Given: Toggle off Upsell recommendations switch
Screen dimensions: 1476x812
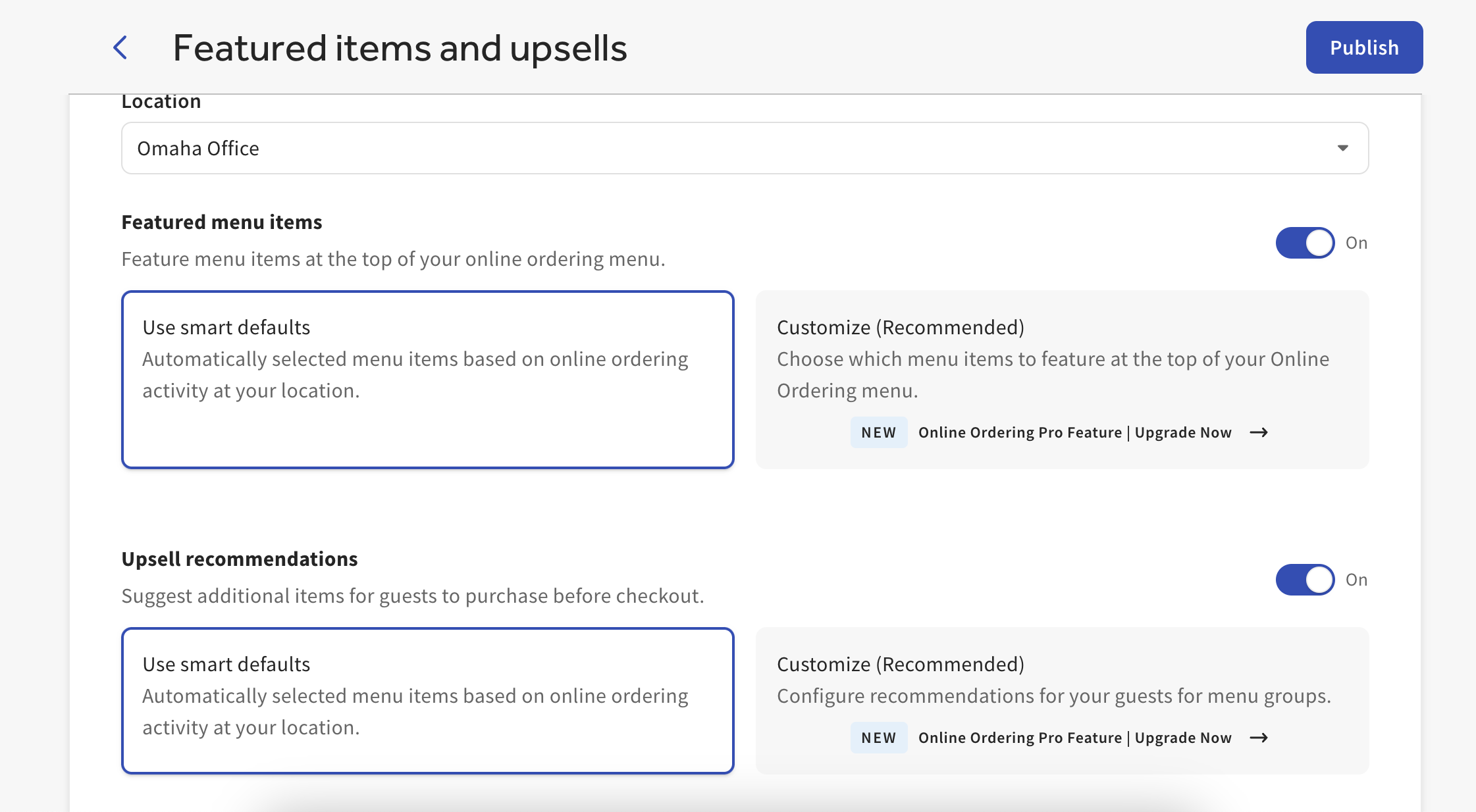Looking at the screenshot, I should (x=1304, y=580).
